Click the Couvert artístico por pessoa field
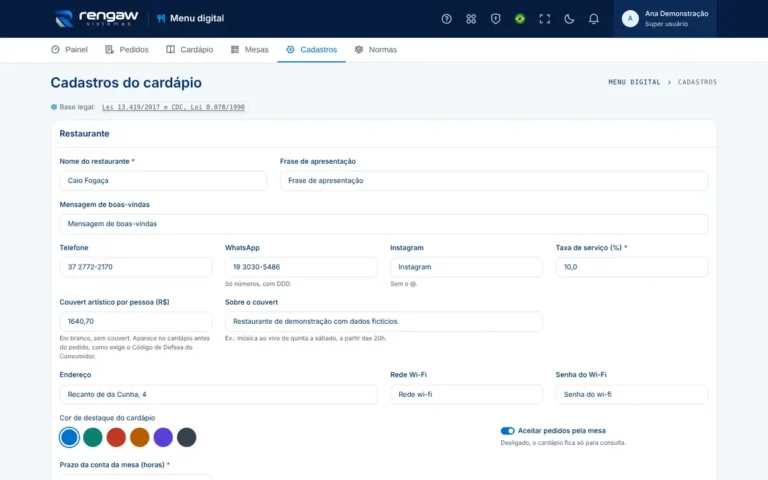This screenshot has height=480, width=768. (136, 321)
